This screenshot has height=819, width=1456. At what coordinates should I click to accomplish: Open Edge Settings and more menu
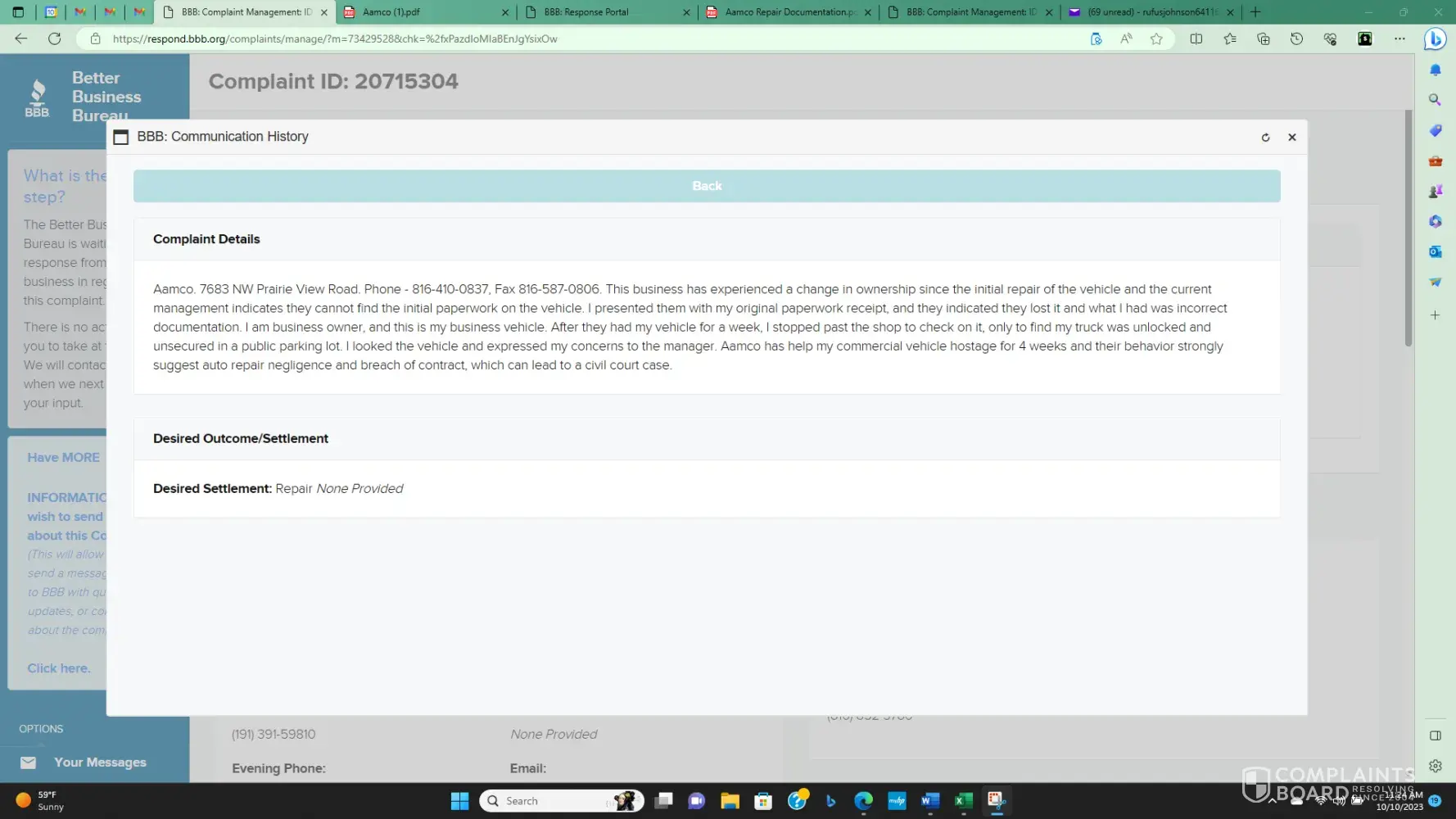tap(1399, 38)
